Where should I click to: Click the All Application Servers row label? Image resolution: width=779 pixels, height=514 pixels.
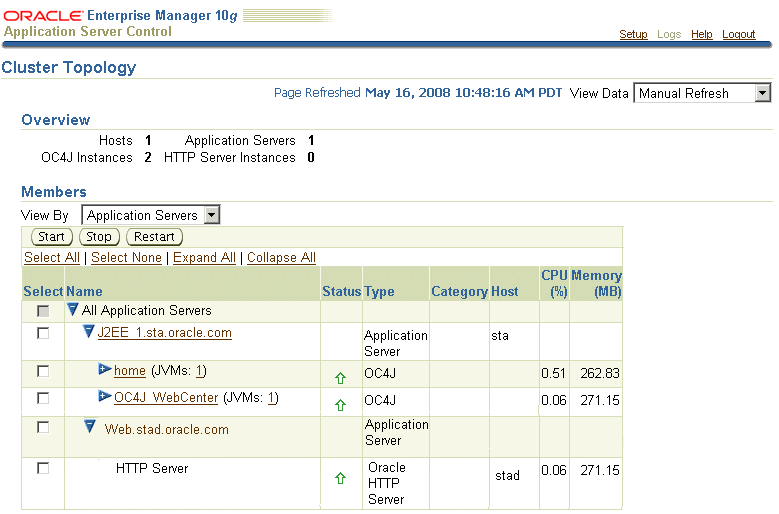147,310
